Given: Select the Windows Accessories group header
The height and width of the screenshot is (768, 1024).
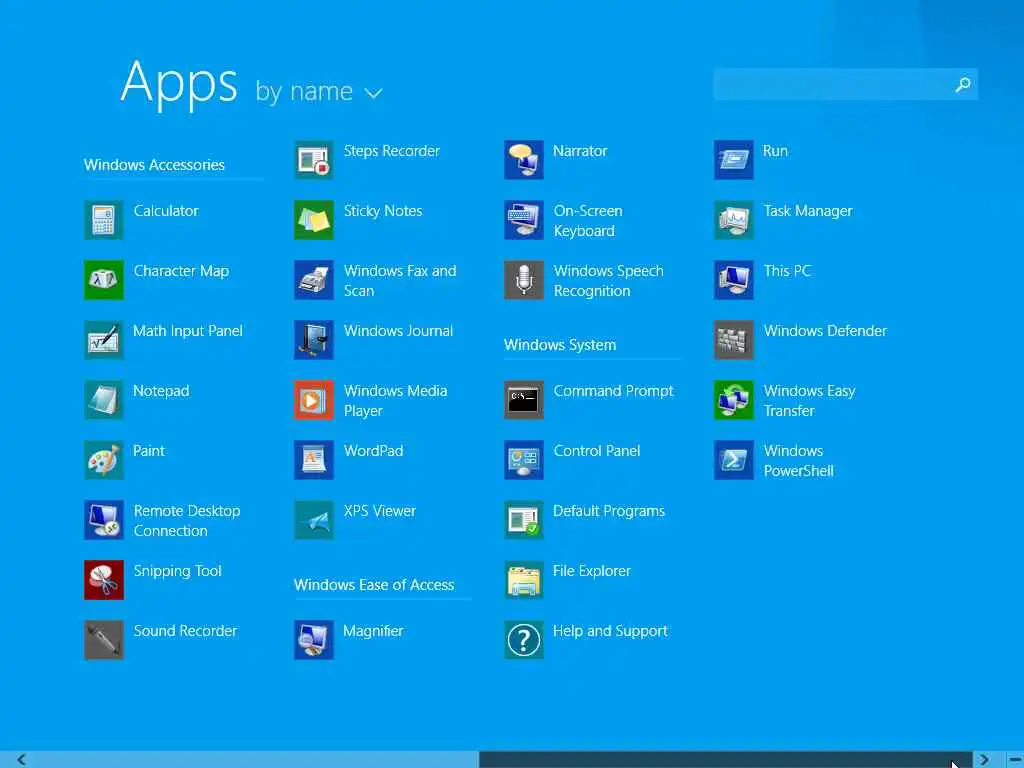Looking at the screenshot, I should point(154,165).
